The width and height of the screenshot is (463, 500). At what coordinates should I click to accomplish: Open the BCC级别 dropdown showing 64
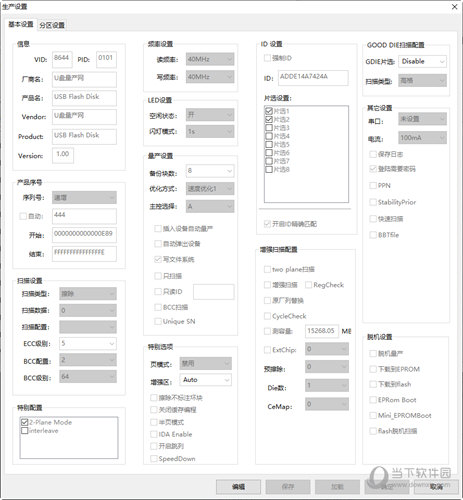[x=88, y=377]
